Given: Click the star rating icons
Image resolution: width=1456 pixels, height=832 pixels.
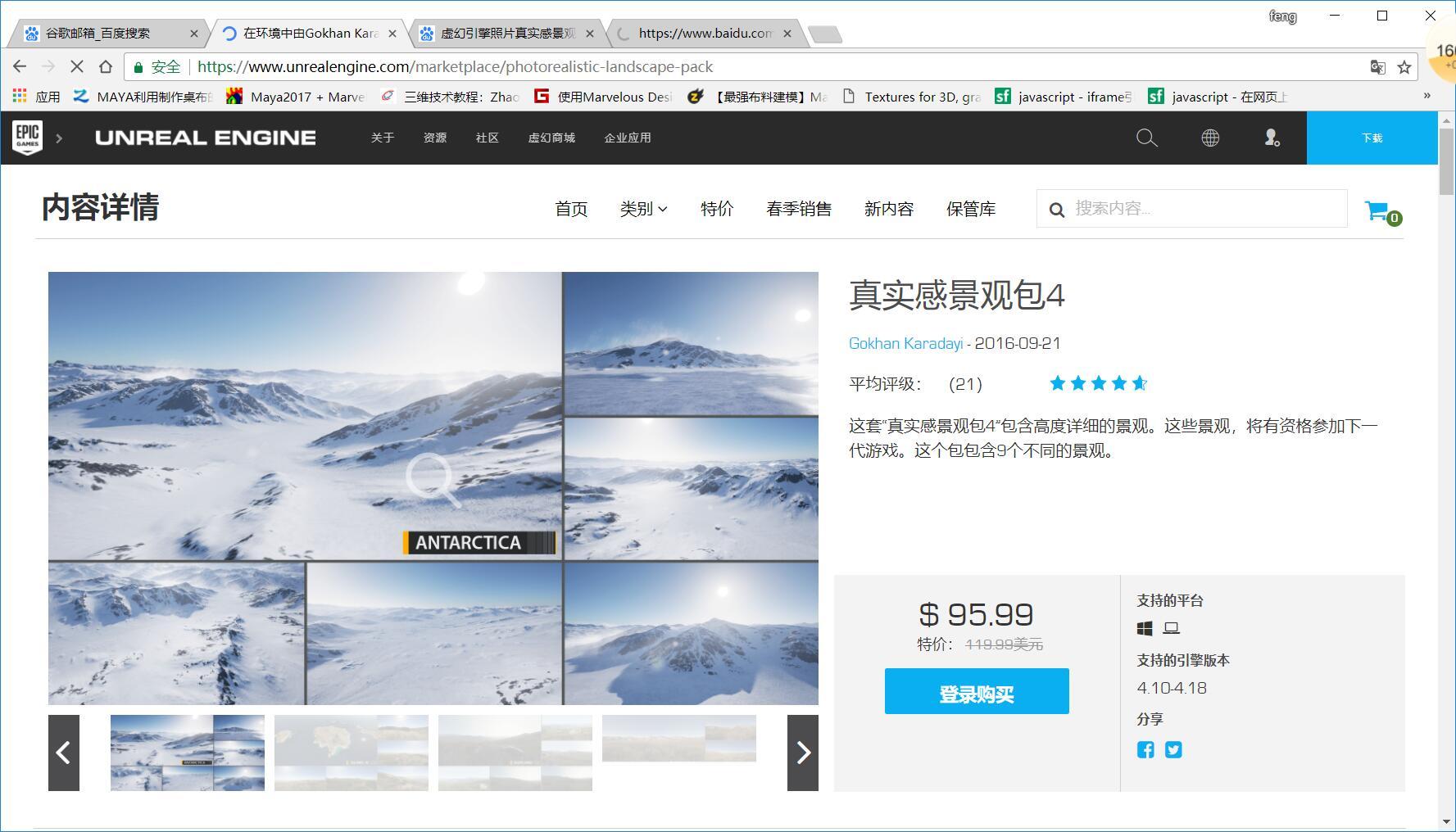Looking at the screenshot, I should (x=1098, y=383).
